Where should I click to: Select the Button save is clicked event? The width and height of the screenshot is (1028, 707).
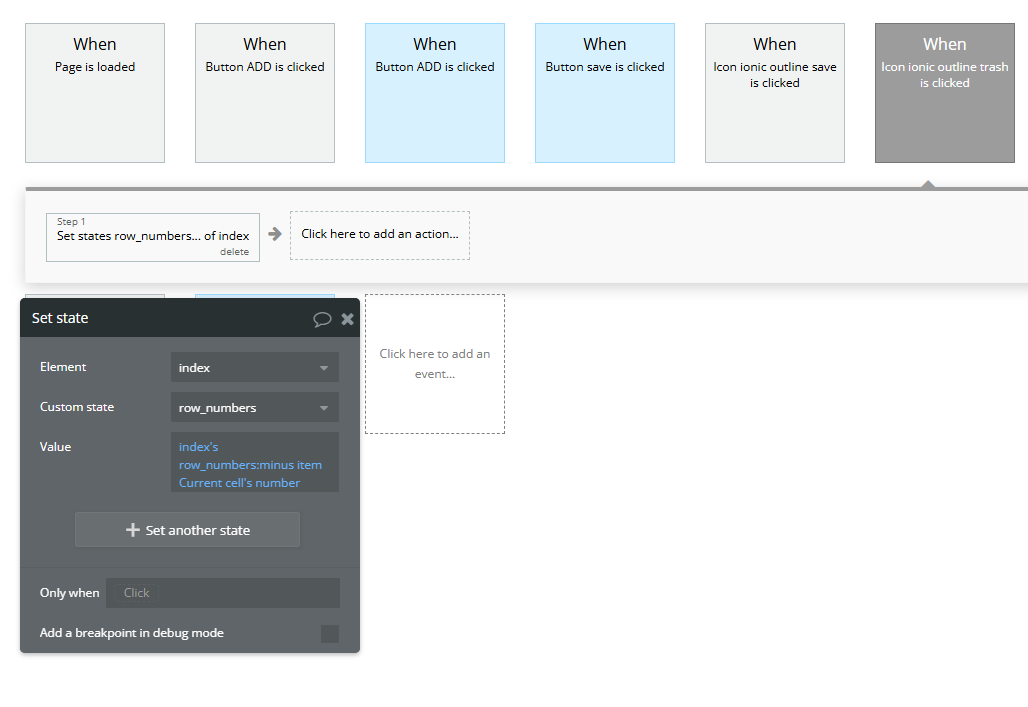[x=604, y=93]
